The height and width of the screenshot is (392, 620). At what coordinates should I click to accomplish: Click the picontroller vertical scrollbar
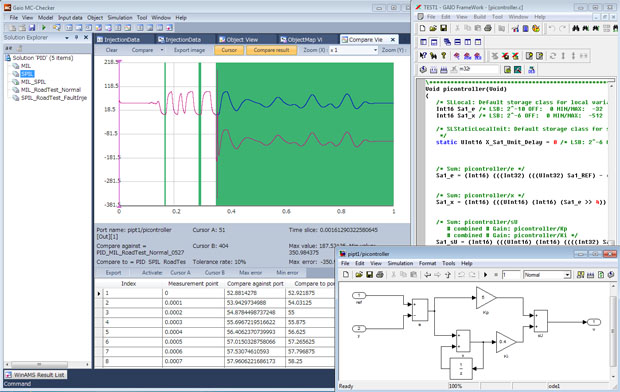click(x=614, y=332)
